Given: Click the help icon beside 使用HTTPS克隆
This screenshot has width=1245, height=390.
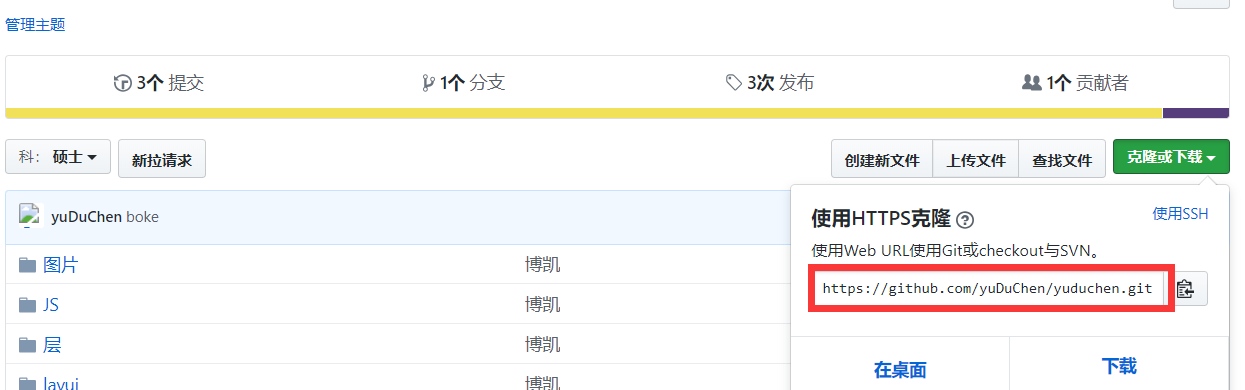Looking at the screenshot, I should click(965, 220).
